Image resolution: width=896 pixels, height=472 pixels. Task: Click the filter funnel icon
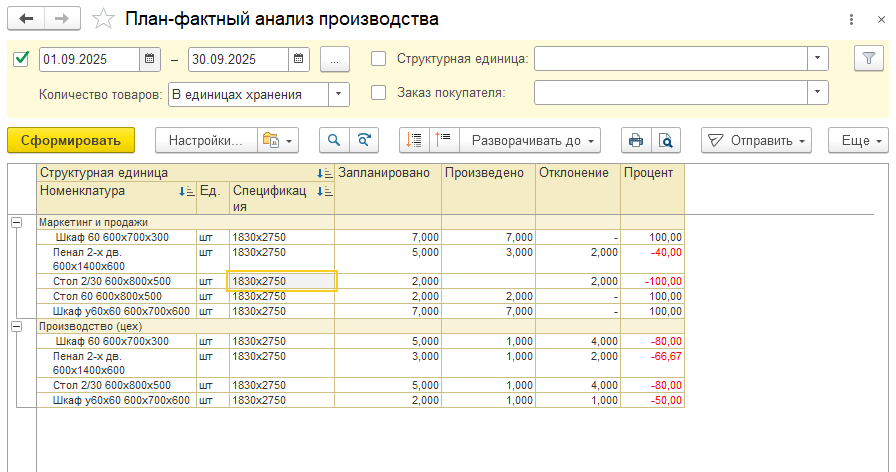(868, 59)
